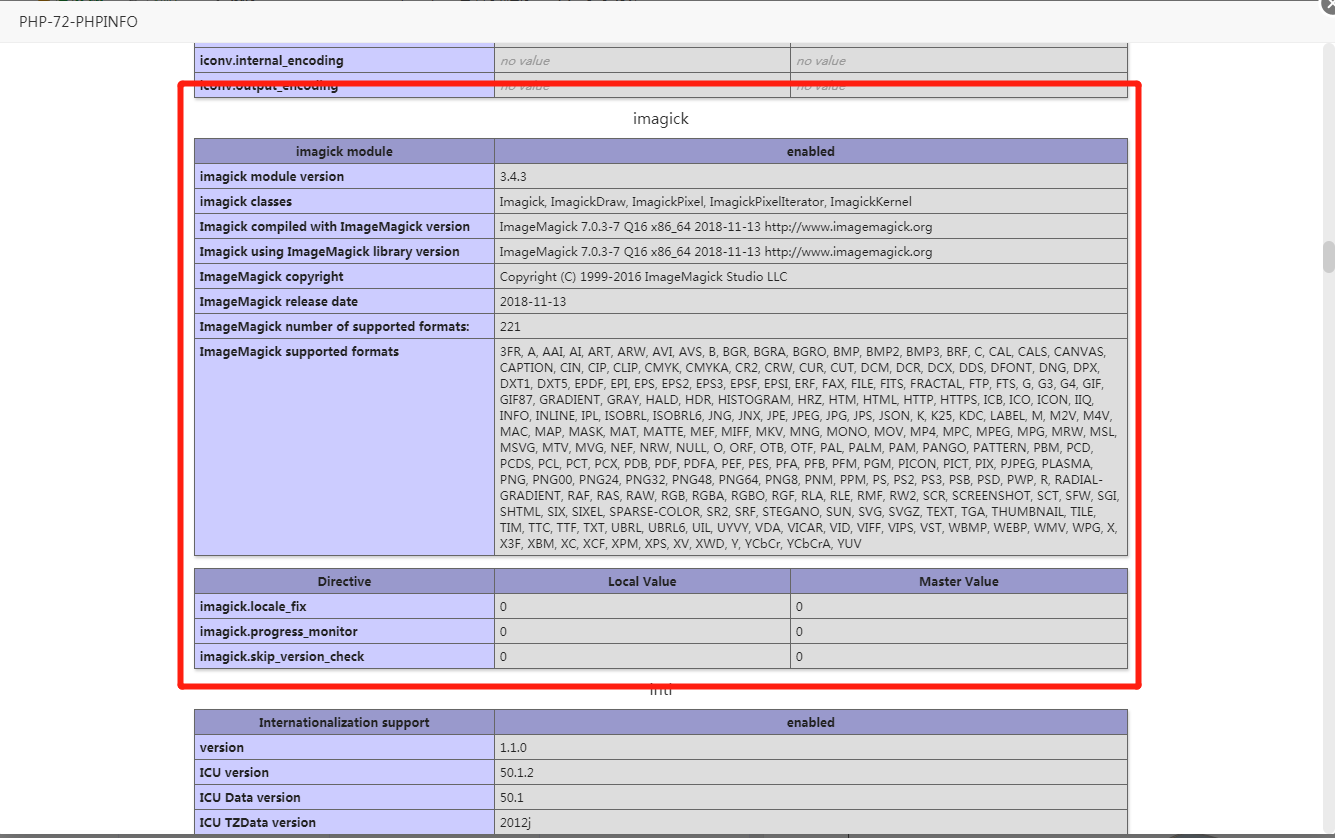Click the supported formats count 221
Viewport: 1335px width, 838px height.
tap(510, 327)
